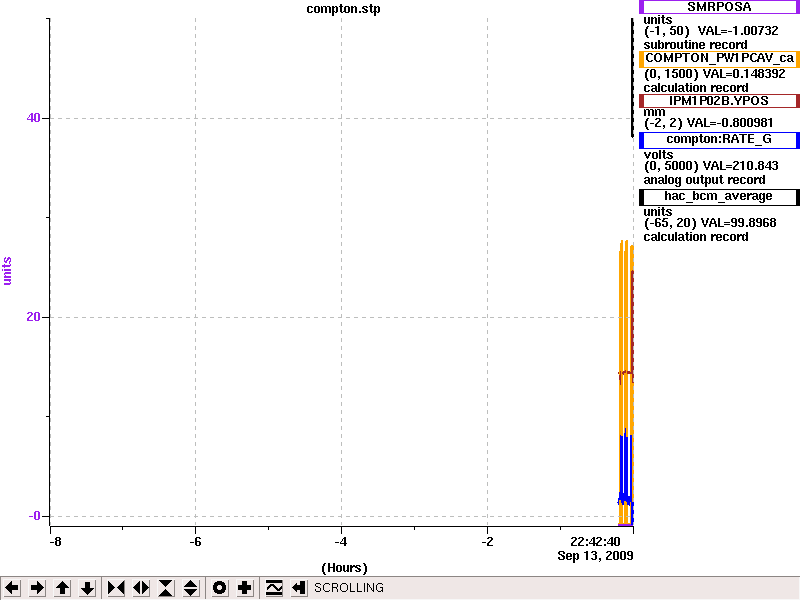
Task: Zoom out the value axis (up/down triangles icon)
Action: pos(191,588)
